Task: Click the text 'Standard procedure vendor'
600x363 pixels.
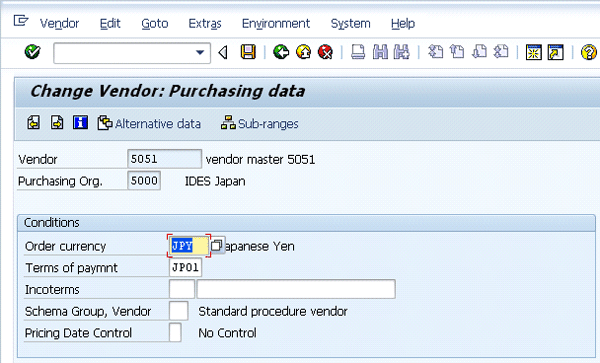Action: point(273,311)
